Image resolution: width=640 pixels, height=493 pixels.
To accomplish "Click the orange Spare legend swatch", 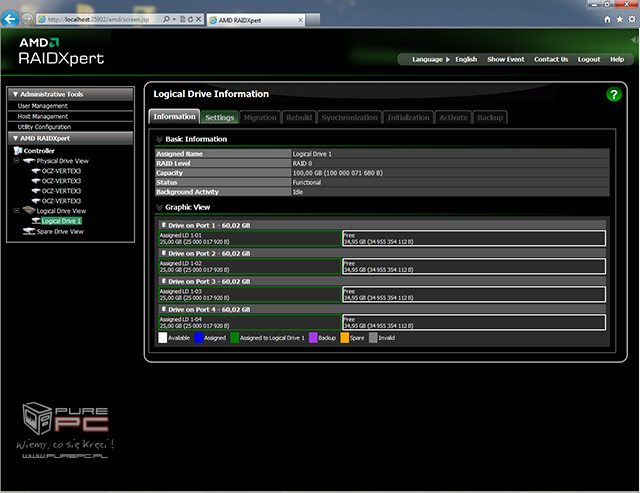I will 344,338.
